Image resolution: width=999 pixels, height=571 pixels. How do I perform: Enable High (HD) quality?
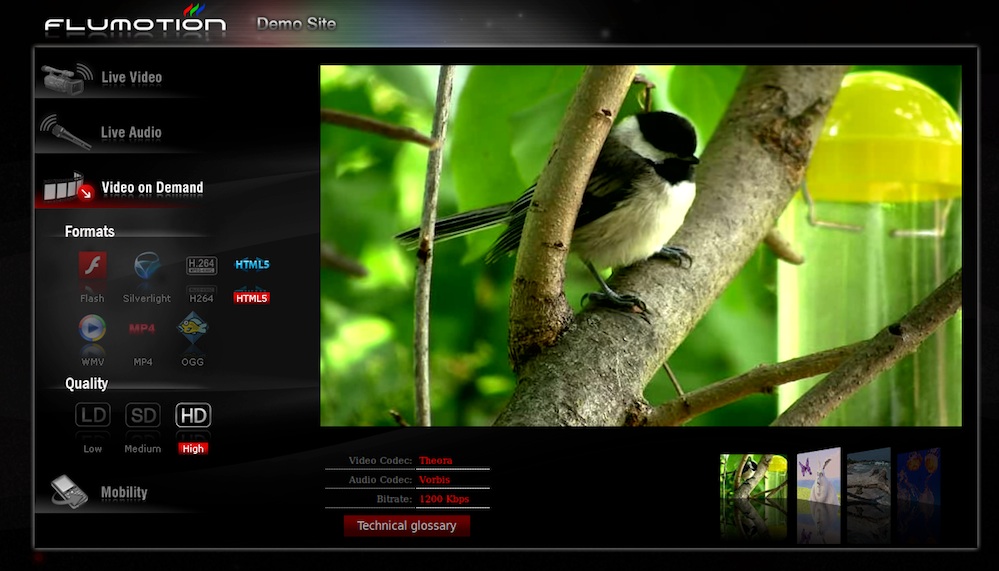tap(193, 415)
